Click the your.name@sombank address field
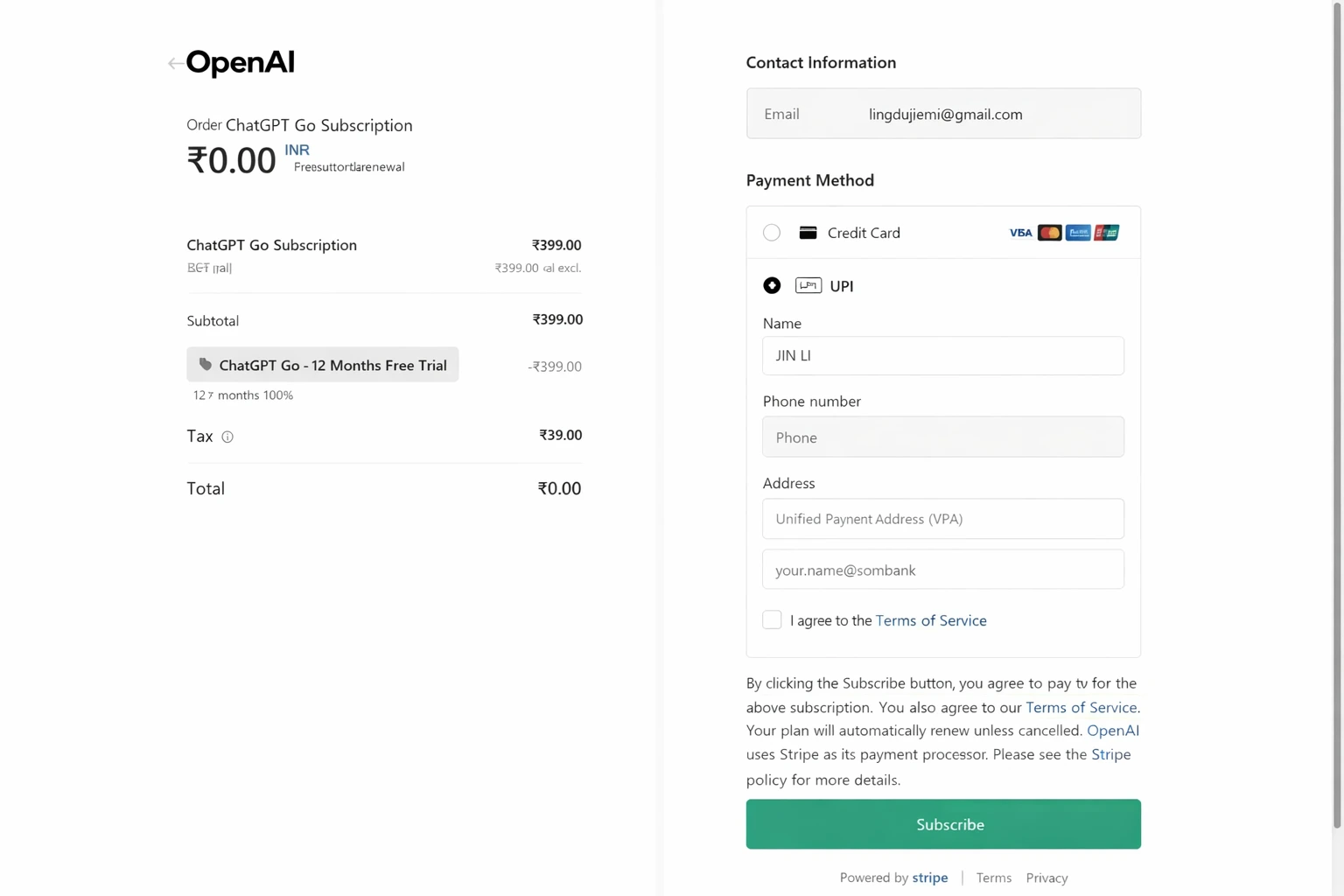Screen dimensions: 1344x896 (943, 570)
